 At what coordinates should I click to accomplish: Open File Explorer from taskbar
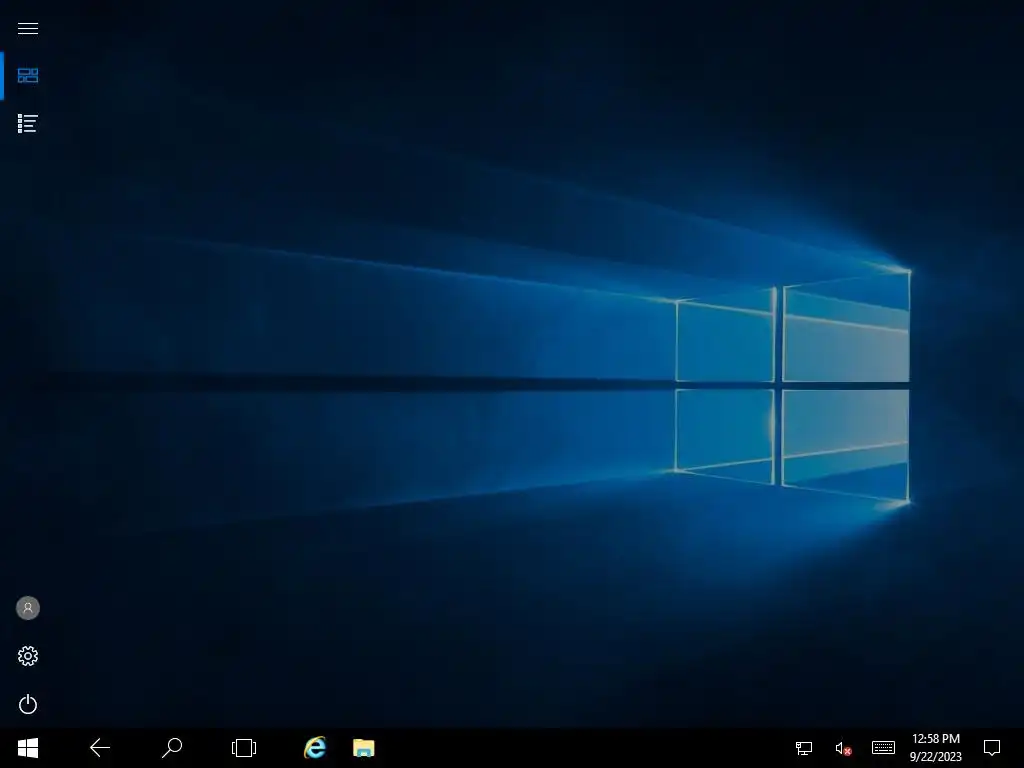pyautogui.click(x=364, y=748)
